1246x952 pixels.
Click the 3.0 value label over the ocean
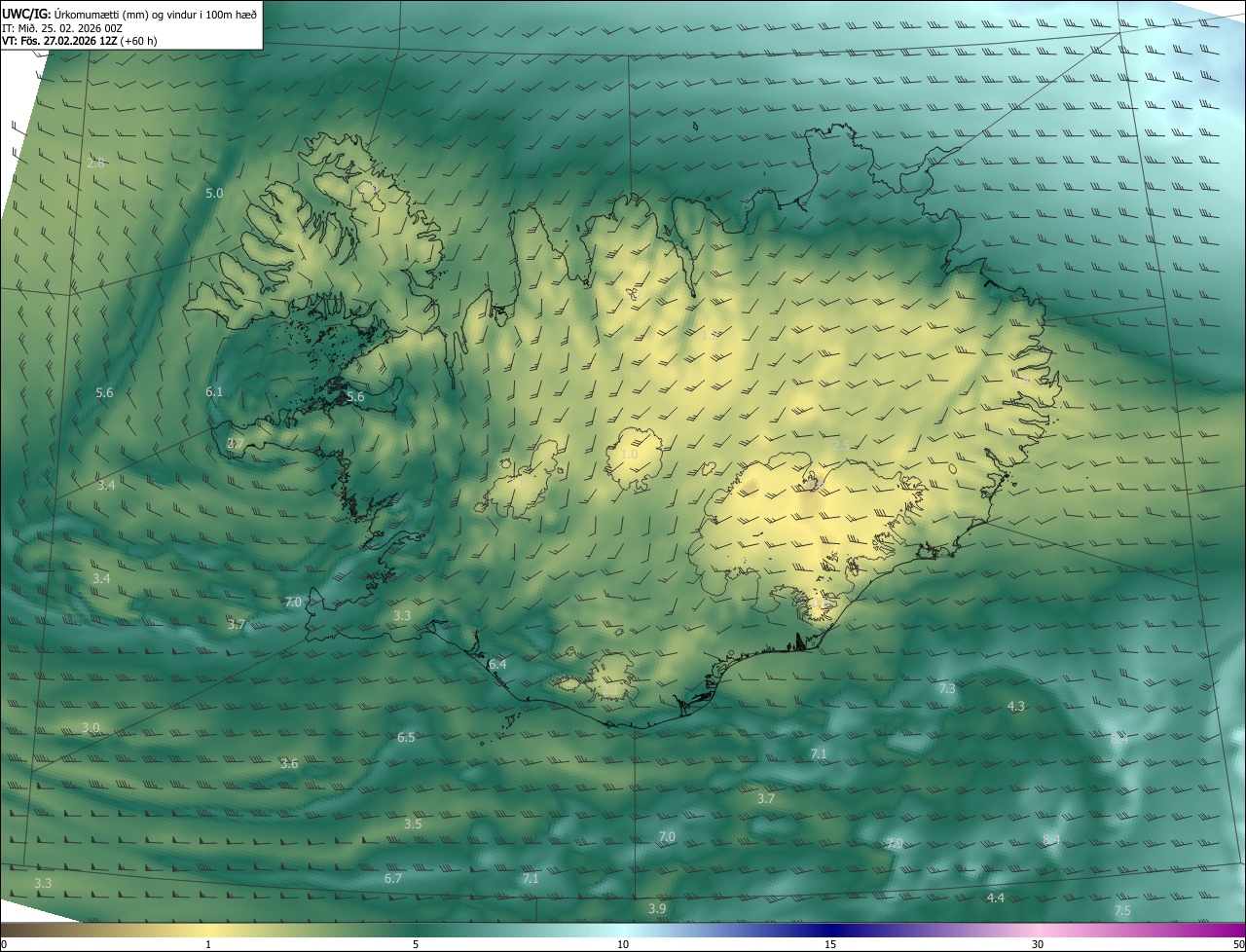coord(91,727)
